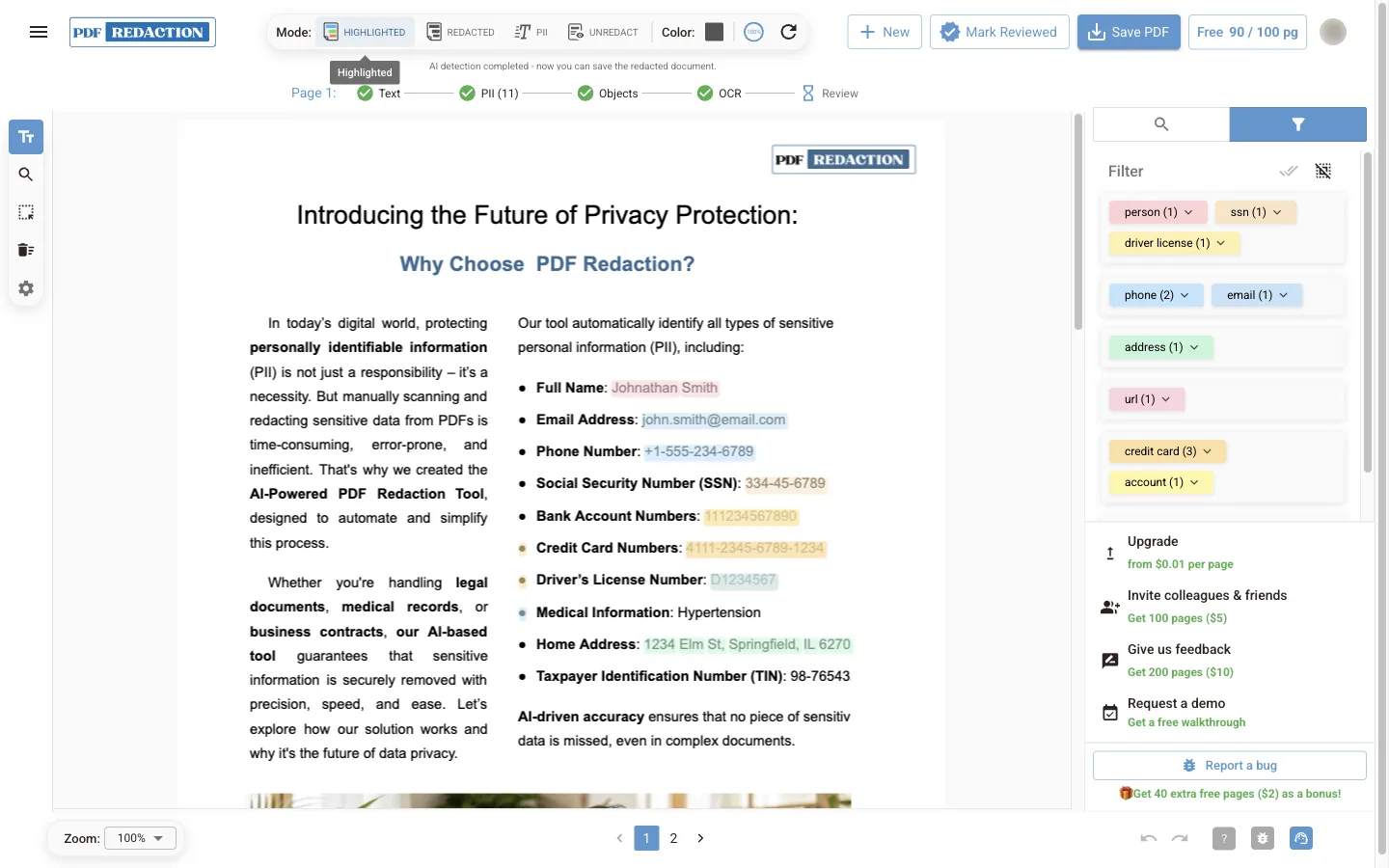Image resolution: width=1389 pixels, height=868 pixels.
Task: Expand the credit card (3) filter chip
Action: [1168, 451]
